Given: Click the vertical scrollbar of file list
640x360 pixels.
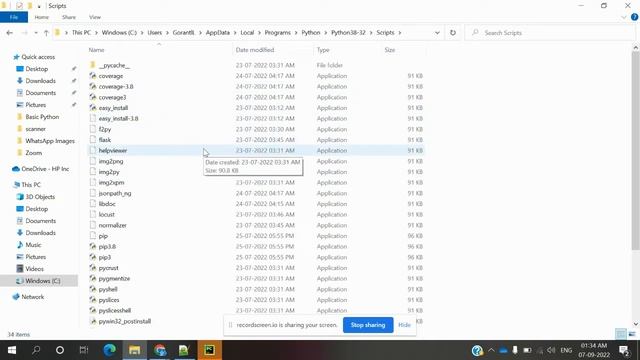Looking at the screenshot, I should (x=636, y=151).
